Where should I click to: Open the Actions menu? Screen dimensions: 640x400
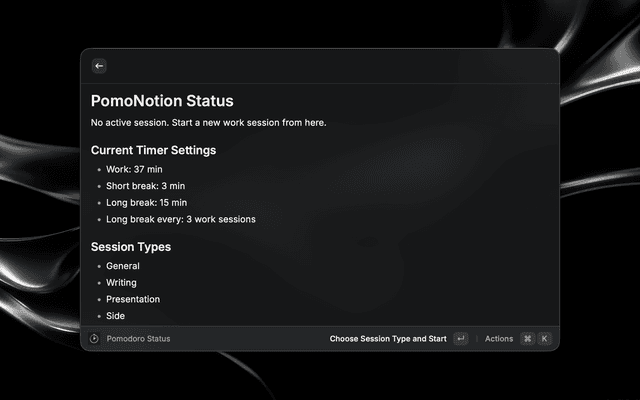(x=499, y=339)
